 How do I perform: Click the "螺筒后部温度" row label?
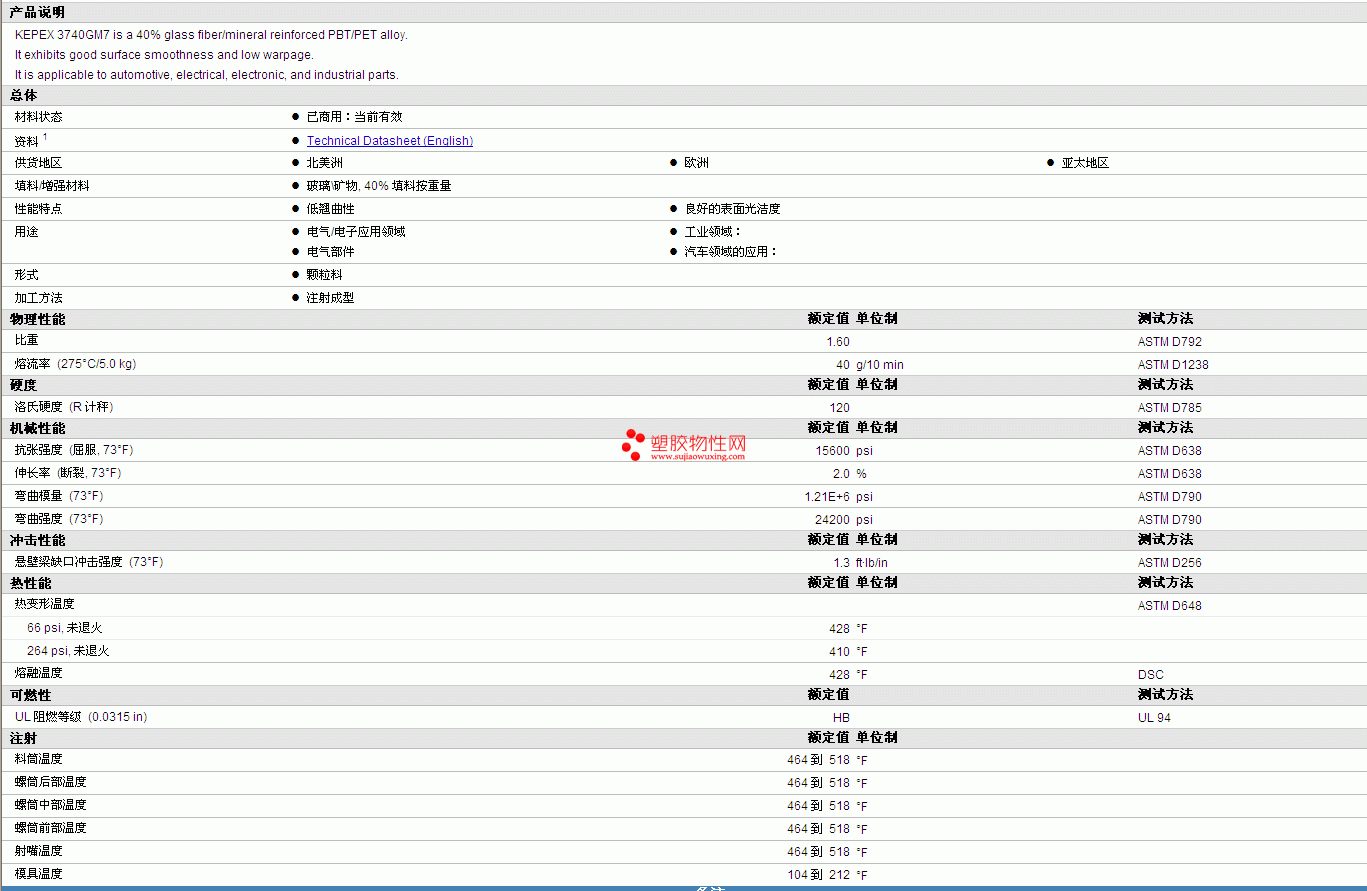(x=50, y=782)
